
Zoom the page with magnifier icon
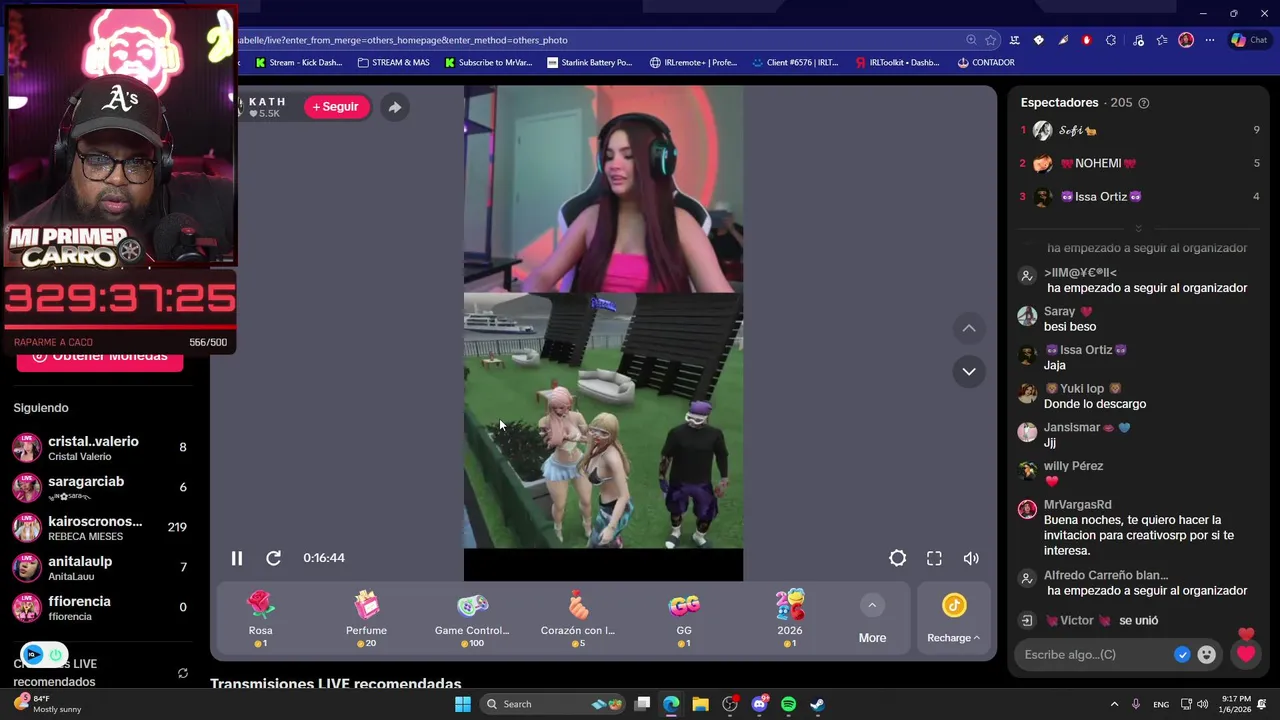point(971,40)
